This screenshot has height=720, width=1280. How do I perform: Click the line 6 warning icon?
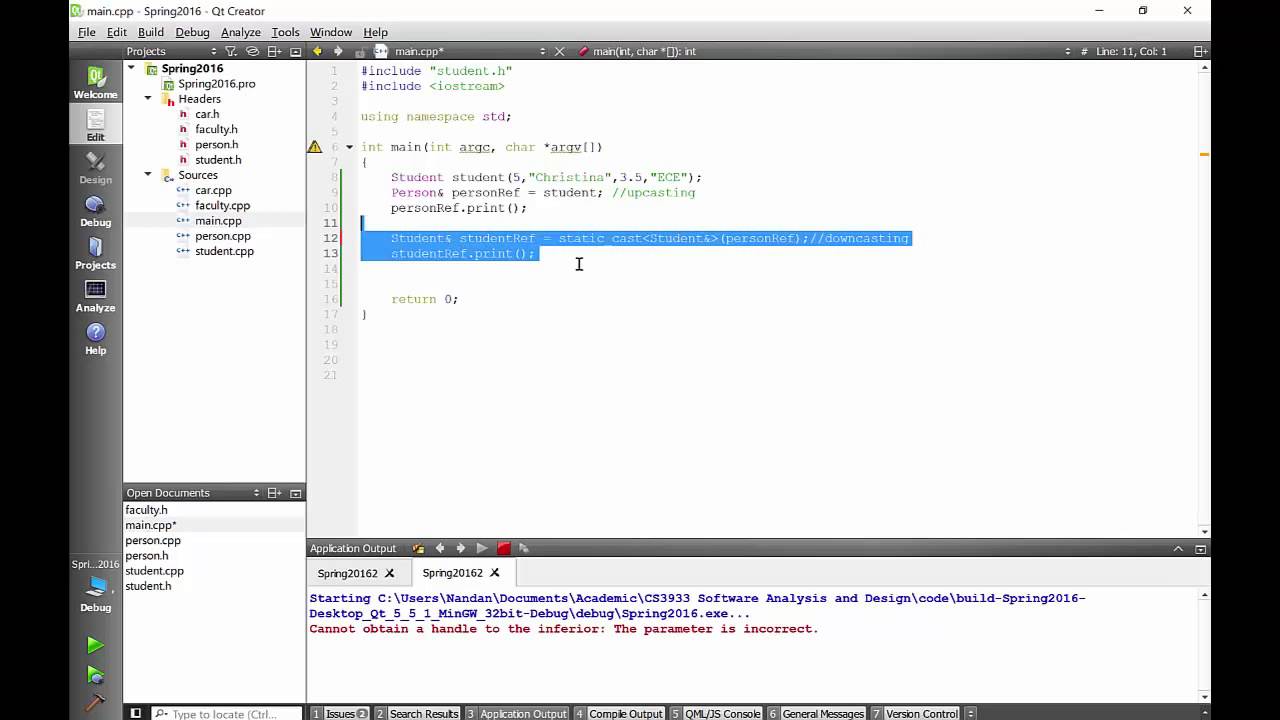click(314, 147)
